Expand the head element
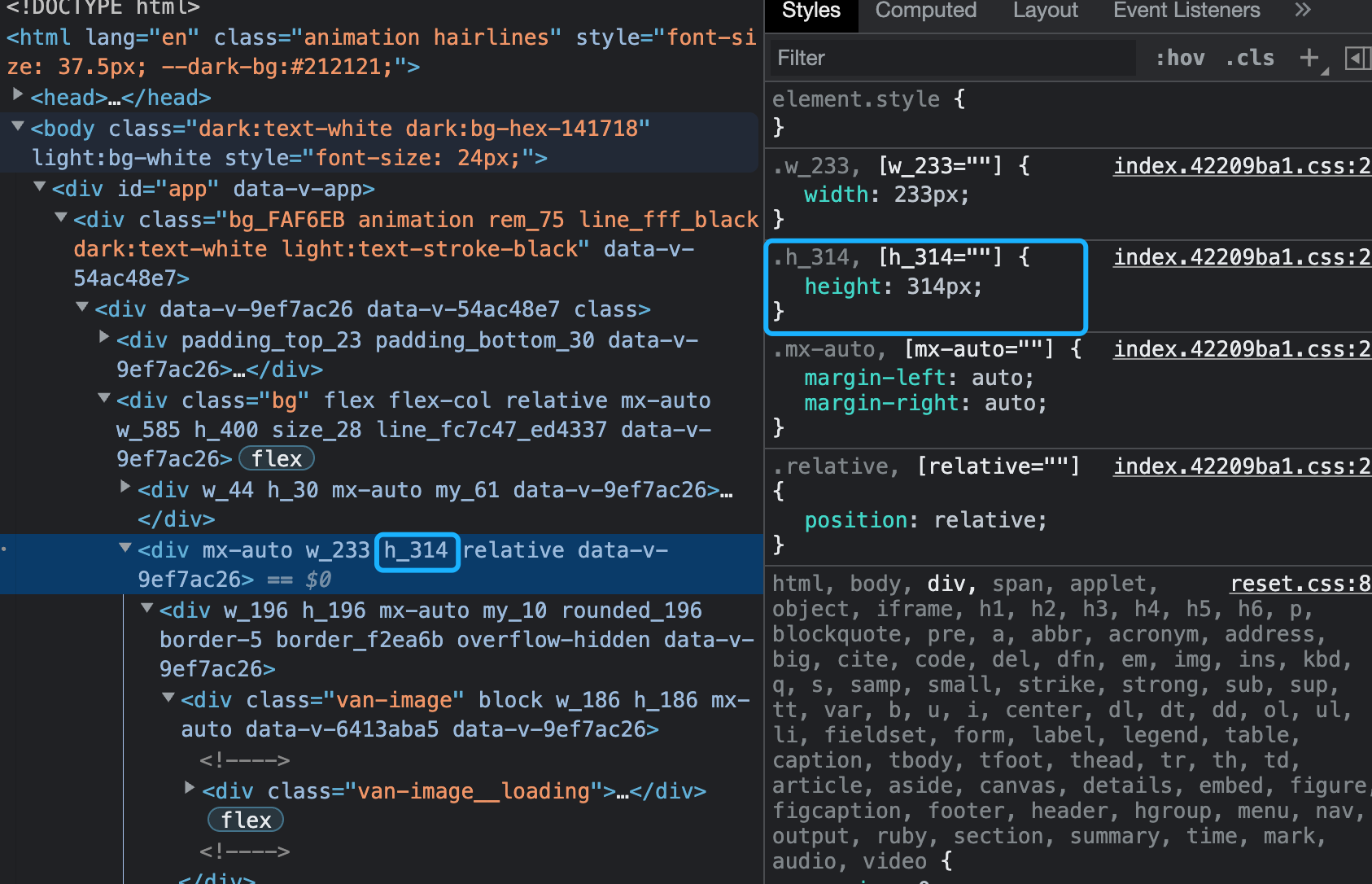The width and height of the screenshot is (1372, 884). 18,94
